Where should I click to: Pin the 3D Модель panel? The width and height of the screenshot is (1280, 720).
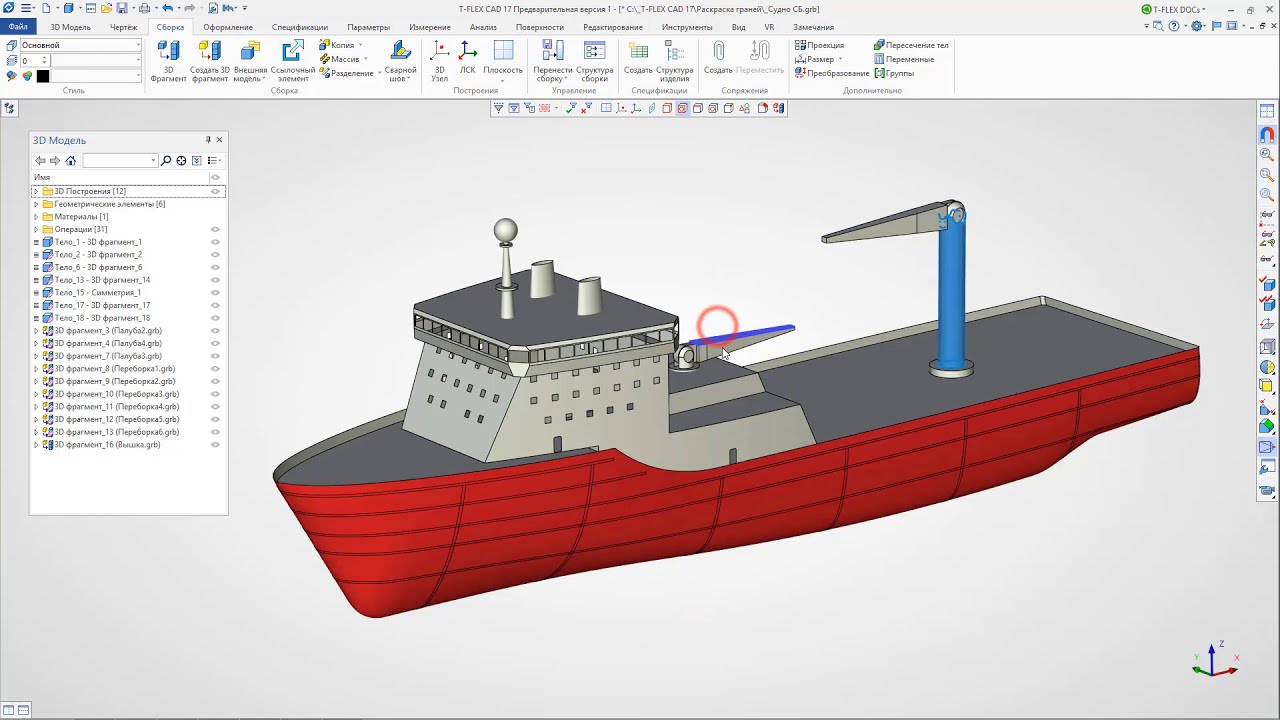[x=208, y=140]
